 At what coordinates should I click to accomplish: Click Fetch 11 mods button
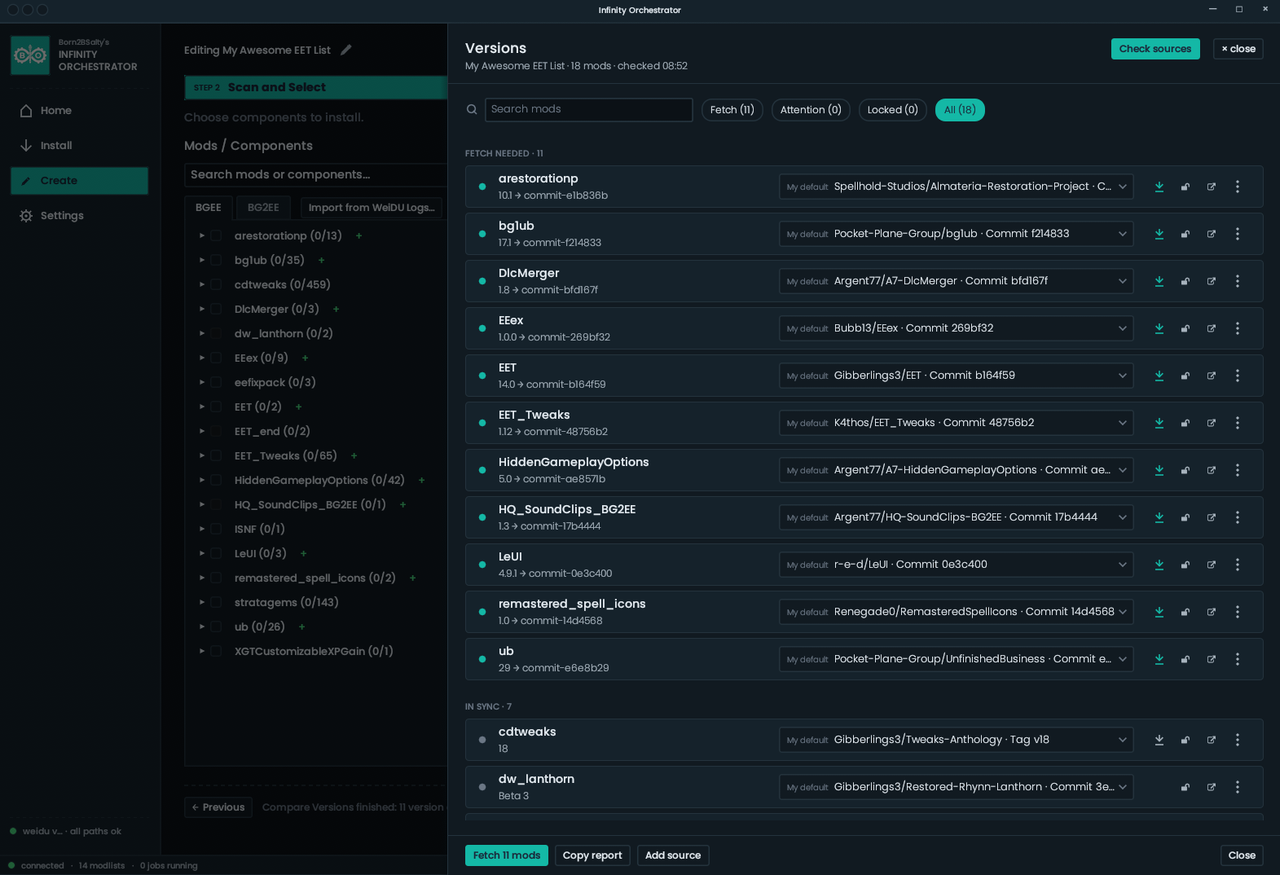click(506, 856)
